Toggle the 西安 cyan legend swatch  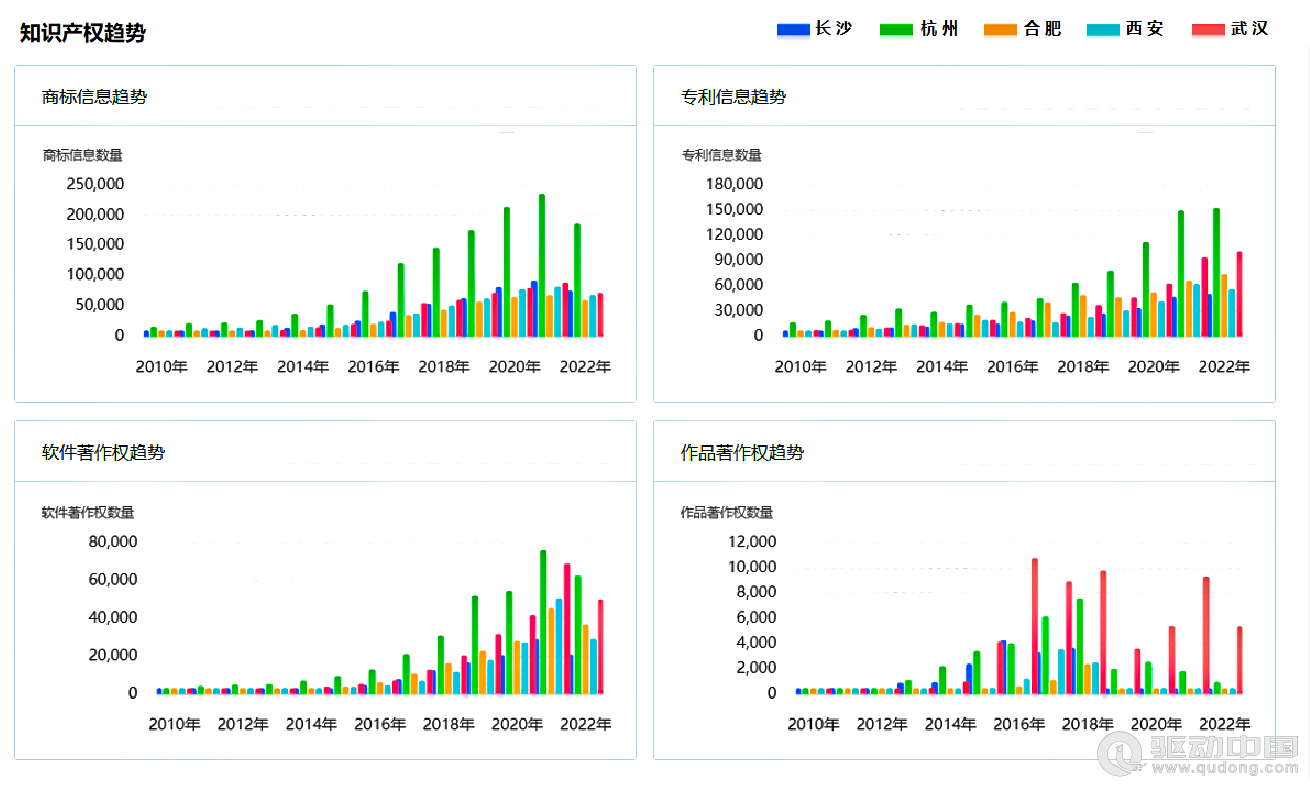click(1102, 30)
